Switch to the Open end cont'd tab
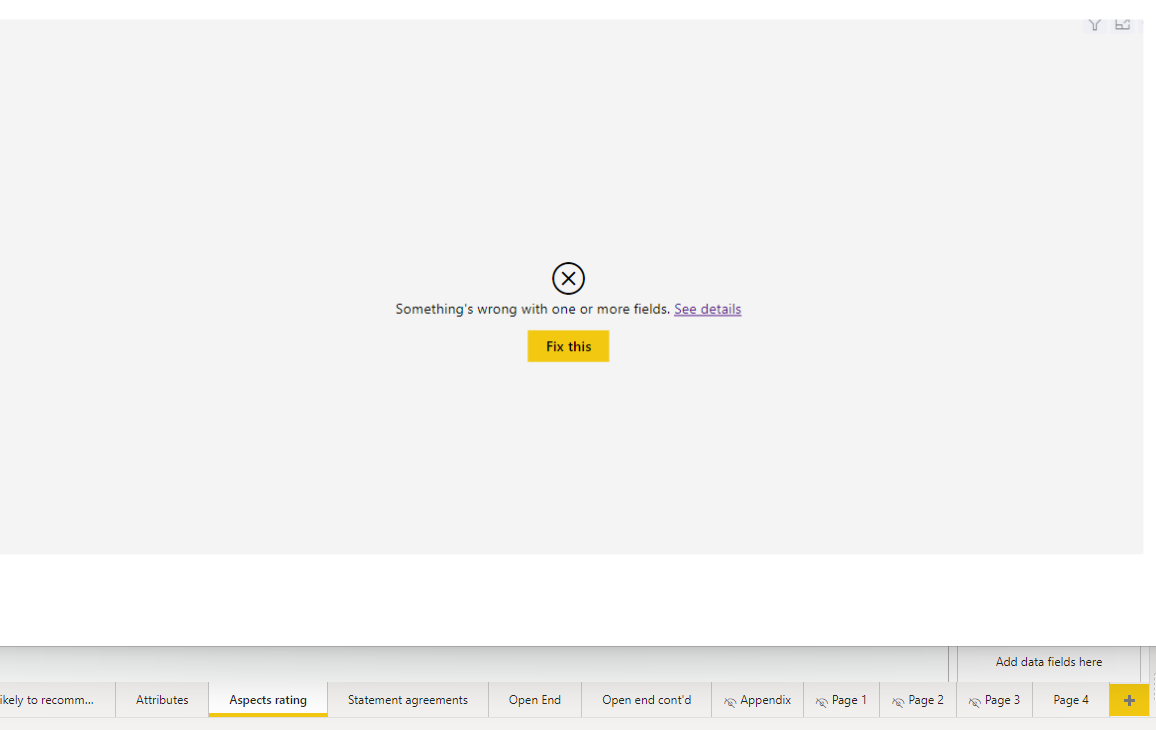1156x730 pixels. pos(647,700)
